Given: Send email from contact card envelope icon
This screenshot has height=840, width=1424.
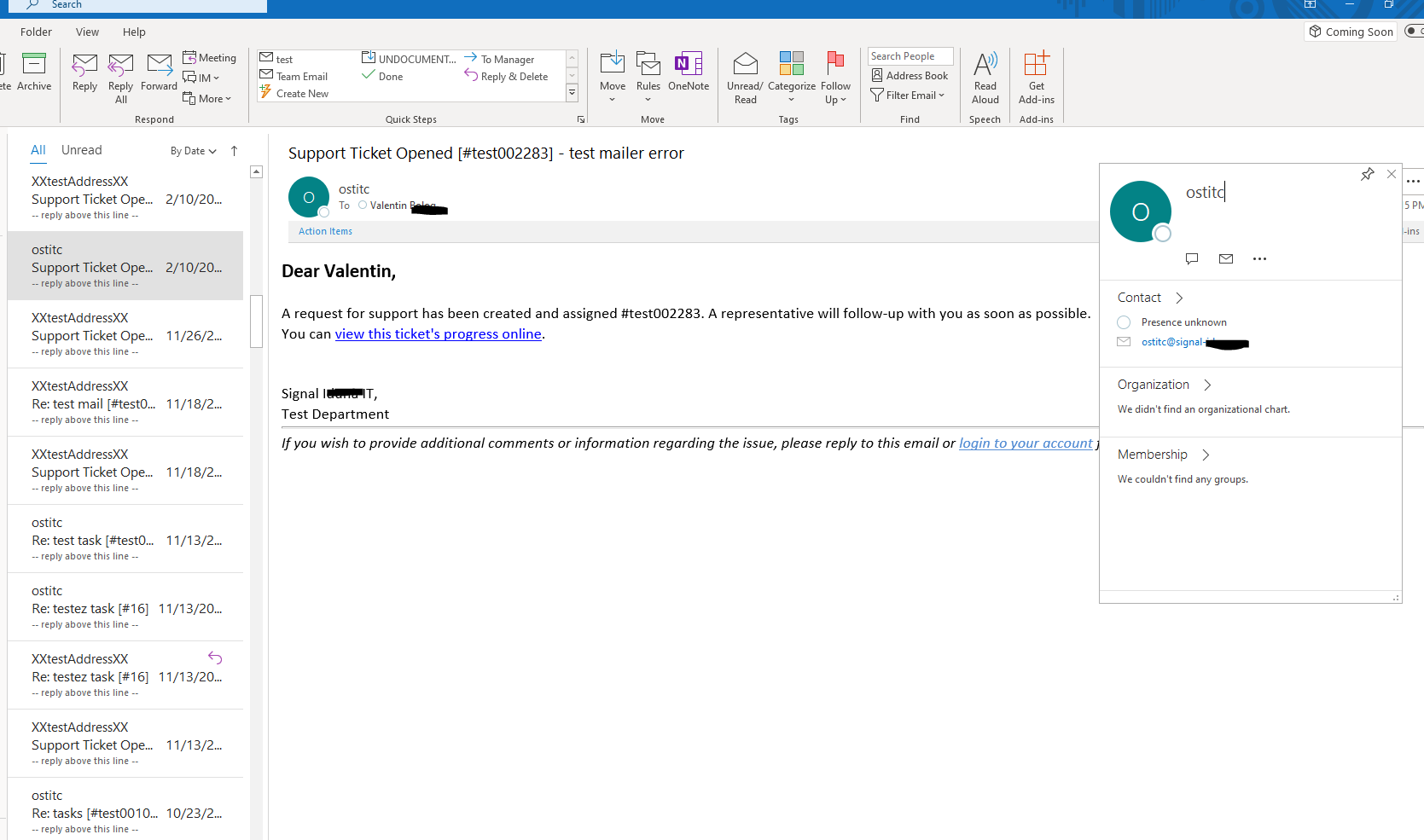Looking at the screenshot, I should click(1225, 258).
